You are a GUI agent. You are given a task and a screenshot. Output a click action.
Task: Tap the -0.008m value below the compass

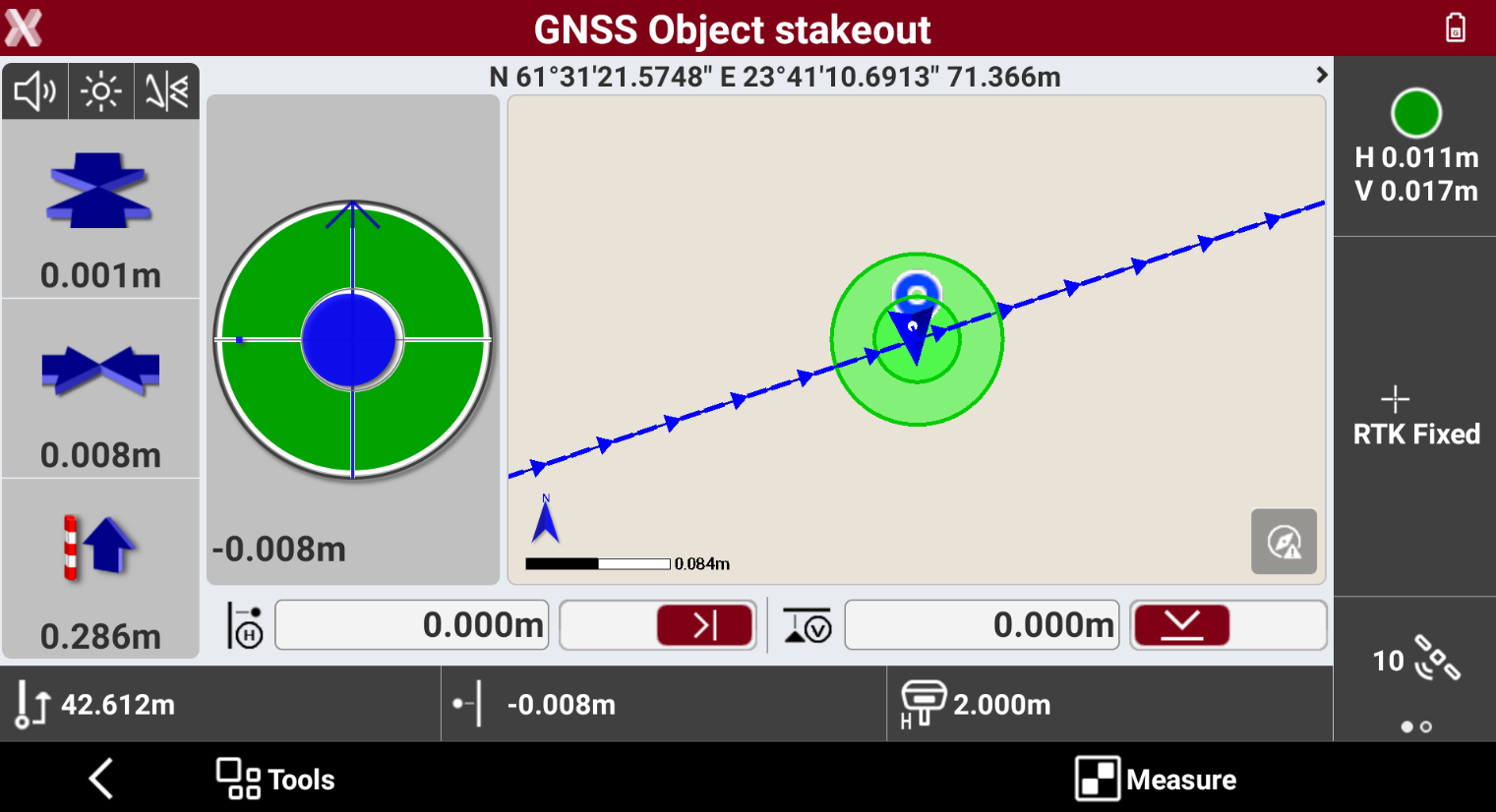279,549
